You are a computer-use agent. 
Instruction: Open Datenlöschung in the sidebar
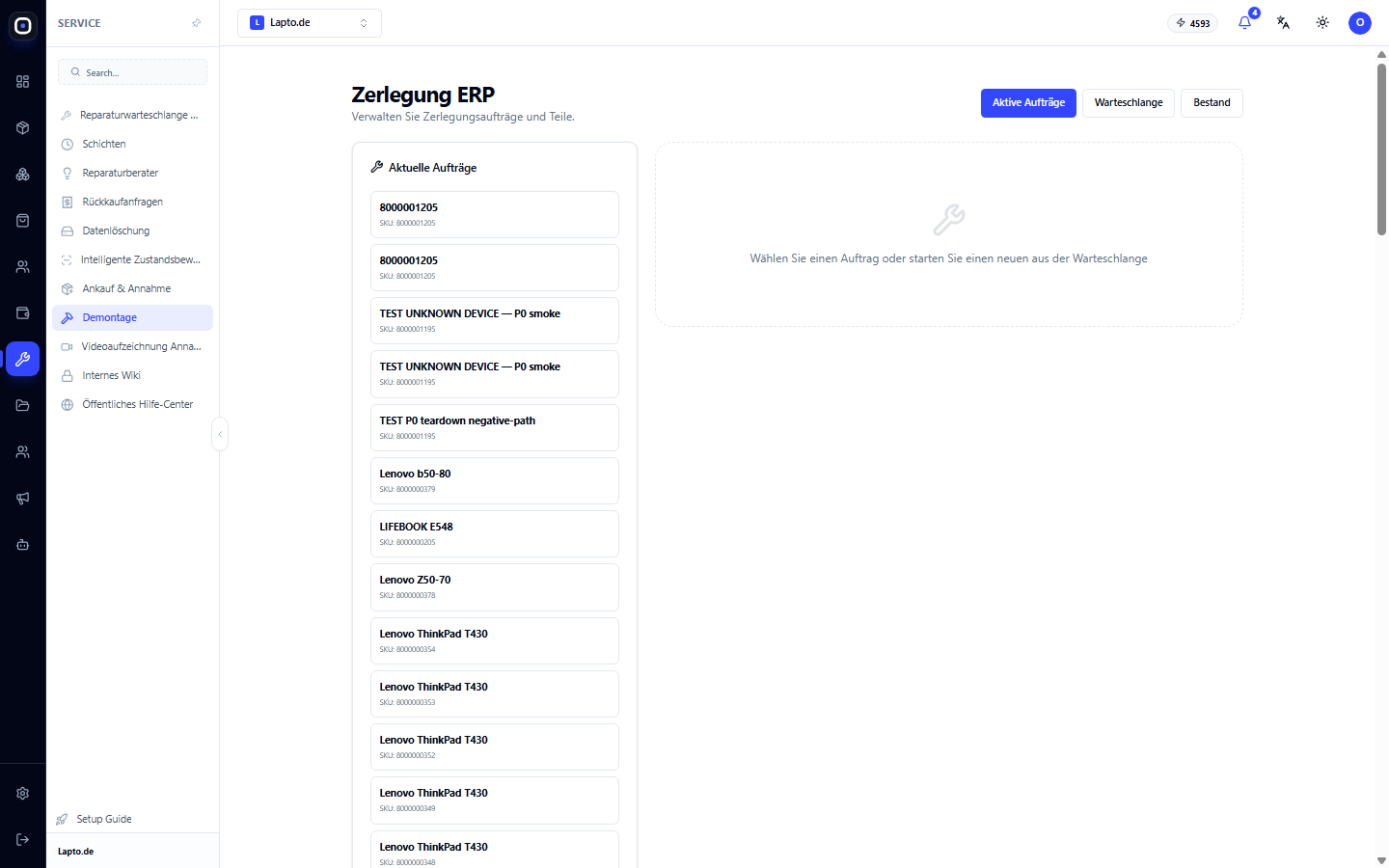[133, 231]
